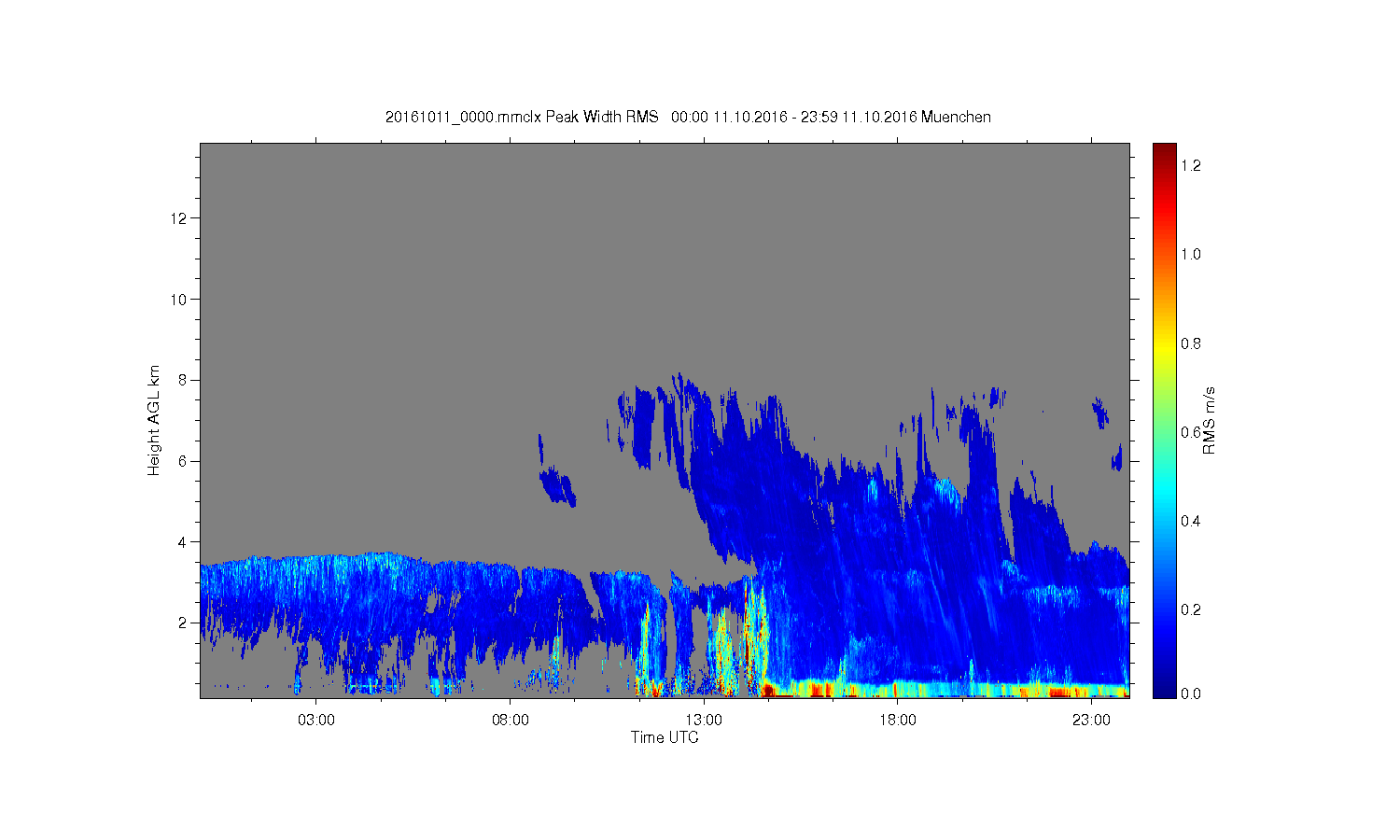The image size is (1400, 840).
Task: Select the 23:00 time tick label
Action: tap(1091, 721)
